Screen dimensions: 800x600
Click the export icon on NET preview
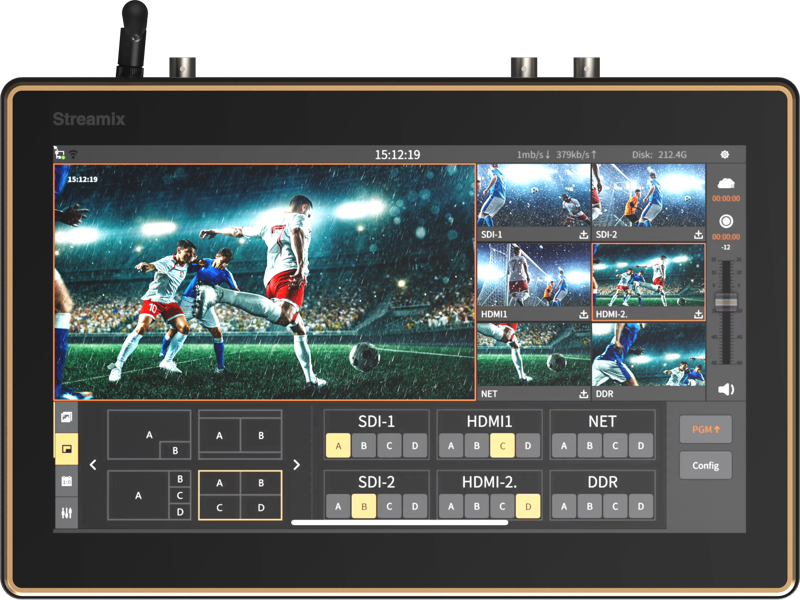(x=583, y=394)
